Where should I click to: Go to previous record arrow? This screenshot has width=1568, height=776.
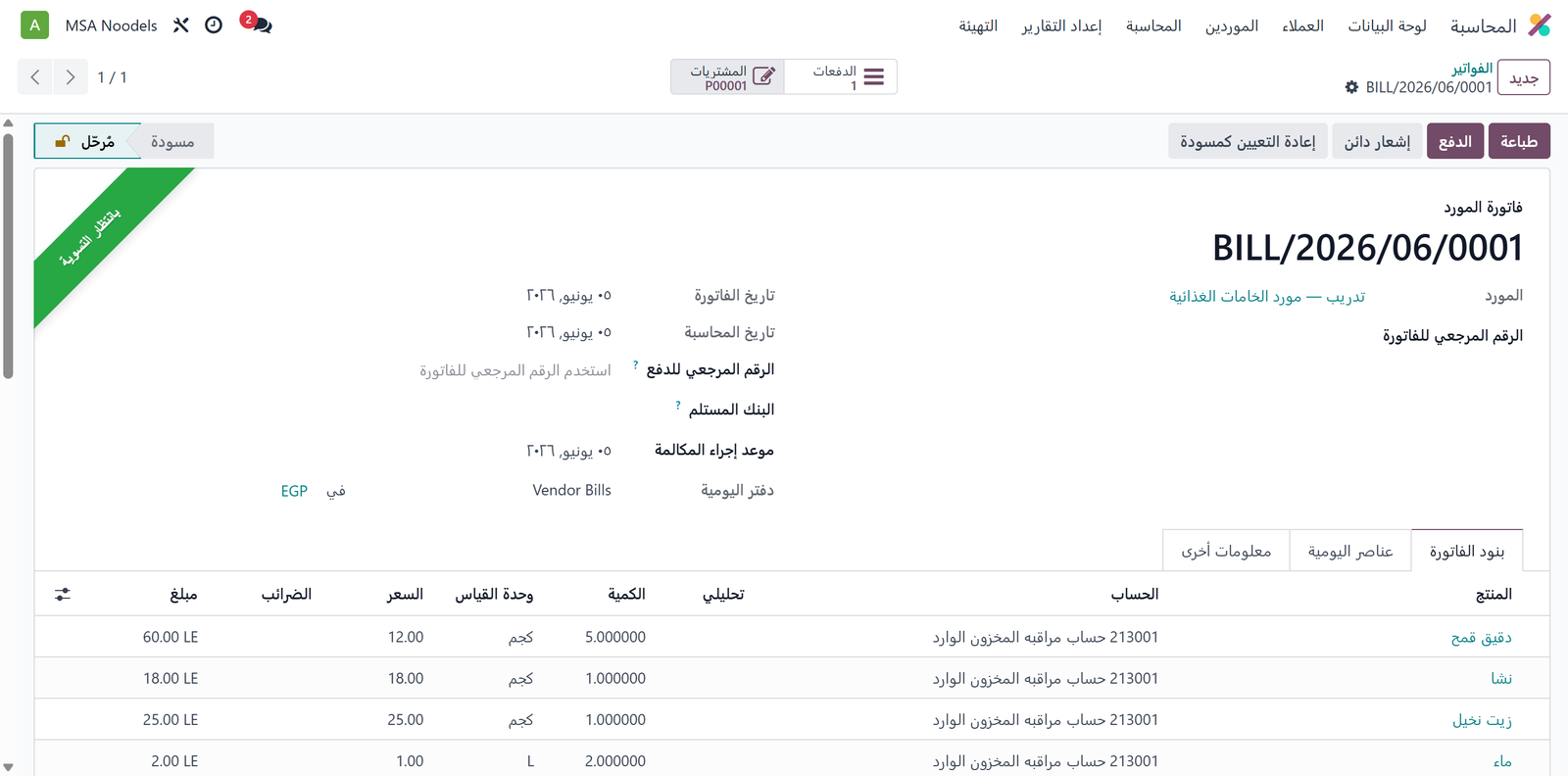[35, 77]
